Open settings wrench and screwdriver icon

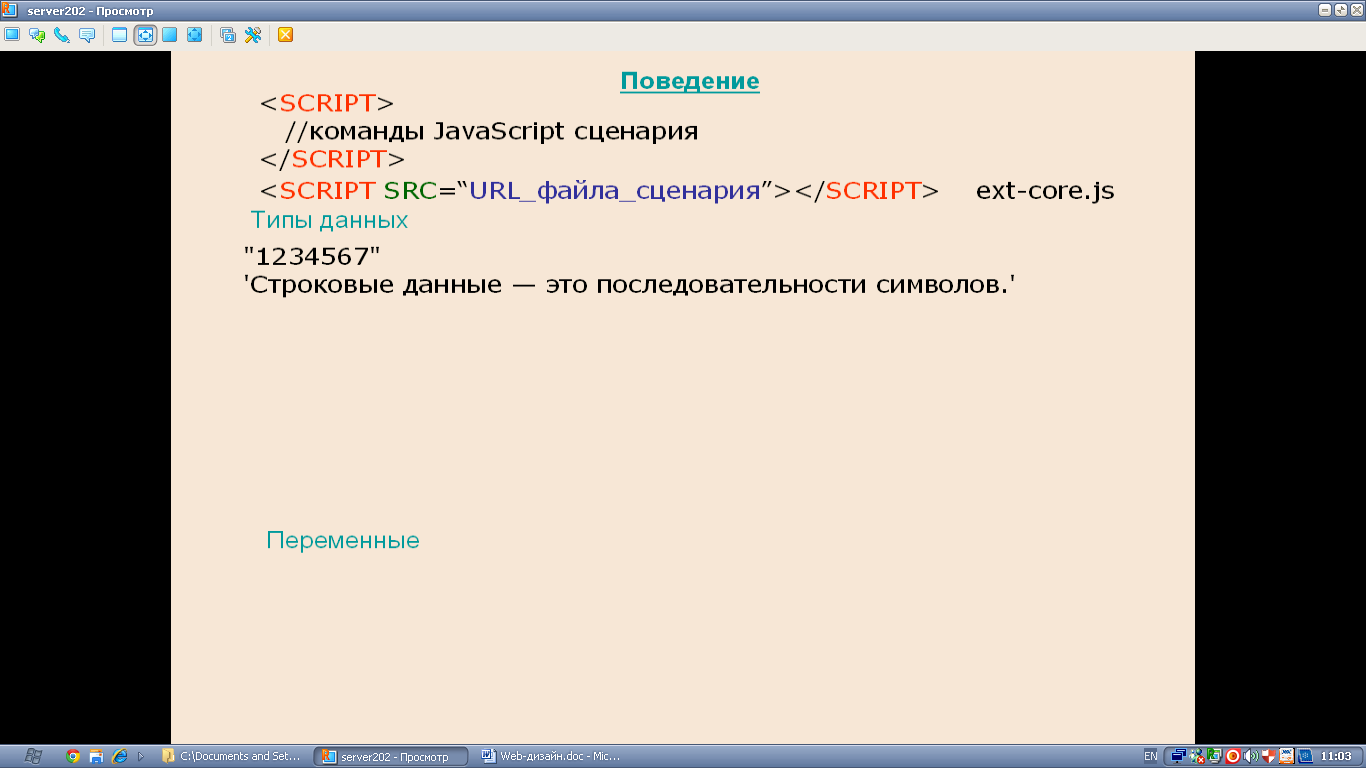[253, 35]
